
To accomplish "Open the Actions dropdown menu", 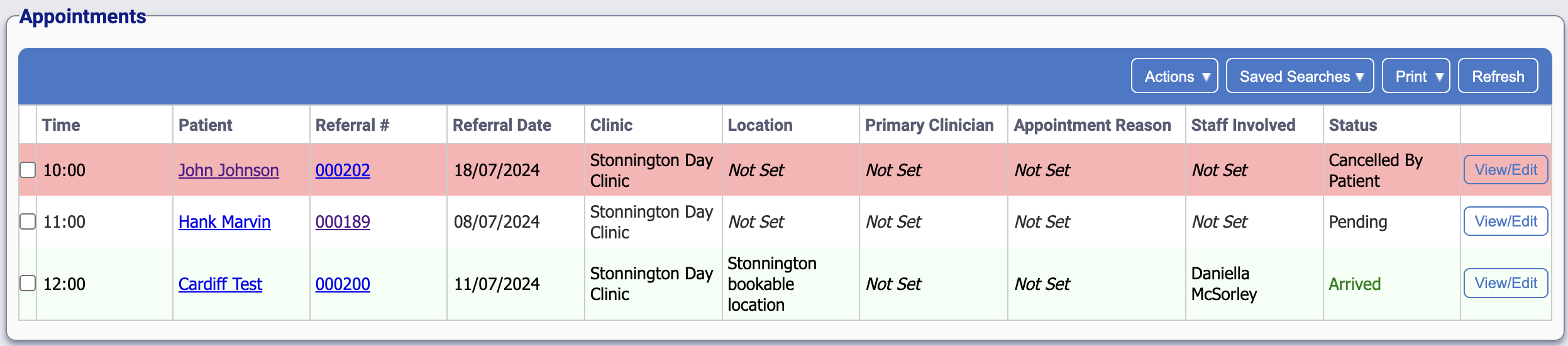I will pyautogui.click(x=1174, y=77).
